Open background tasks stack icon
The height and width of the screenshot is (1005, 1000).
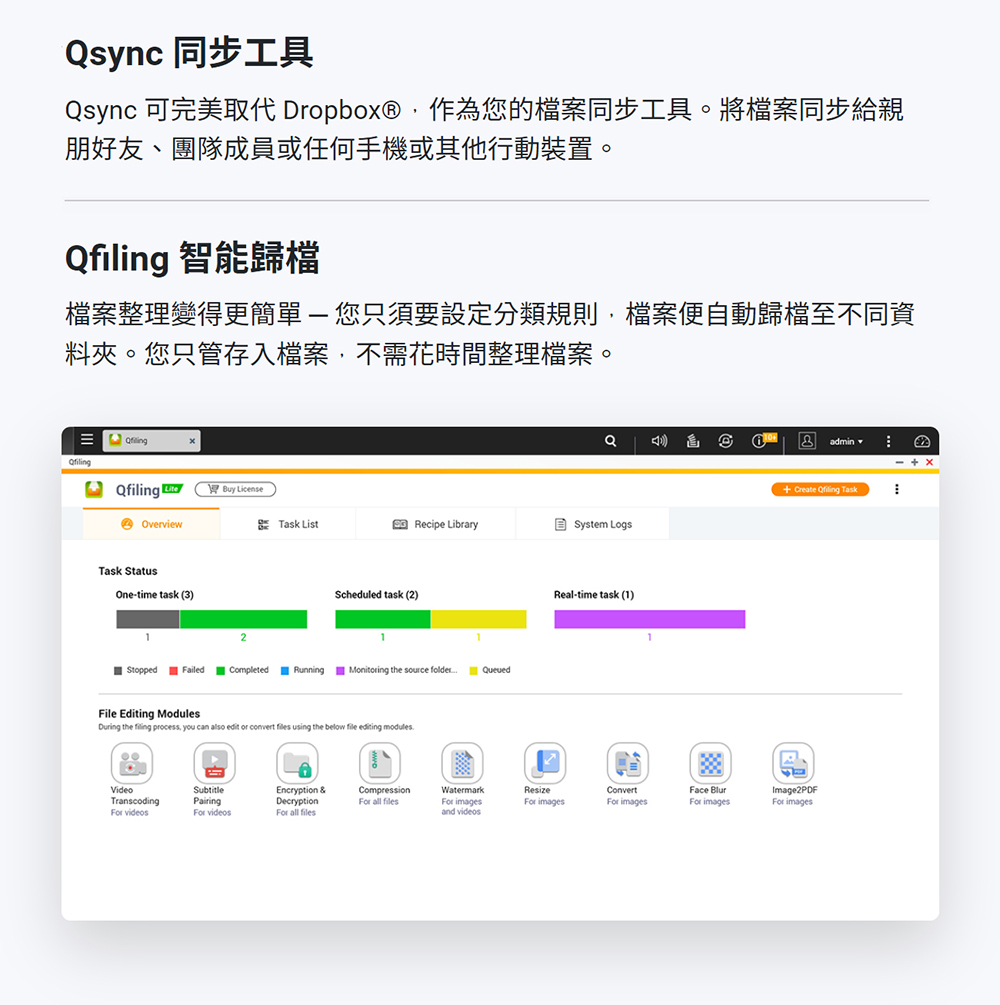tap(693, 441)
